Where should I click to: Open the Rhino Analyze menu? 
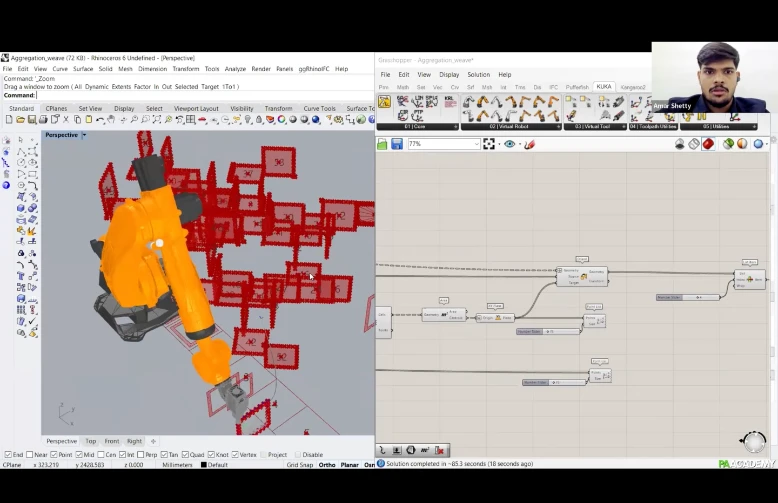tap(235, 69)
